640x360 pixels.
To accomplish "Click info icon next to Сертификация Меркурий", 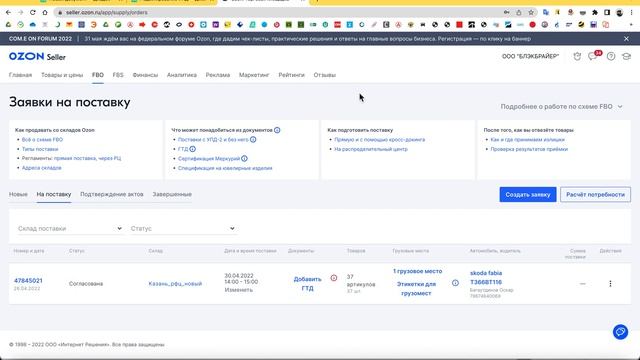I will pos(244,158).
